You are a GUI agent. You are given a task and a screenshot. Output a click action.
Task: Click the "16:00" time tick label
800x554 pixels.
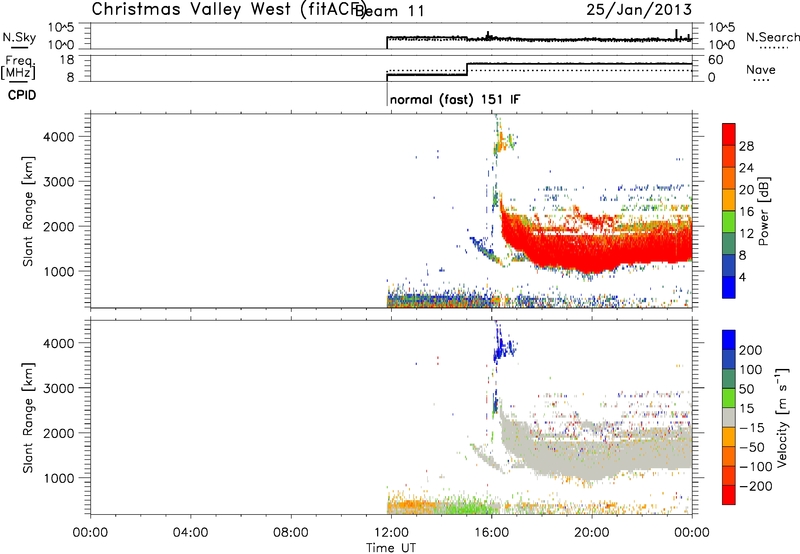pyautogui.click(x=491, y=533)
